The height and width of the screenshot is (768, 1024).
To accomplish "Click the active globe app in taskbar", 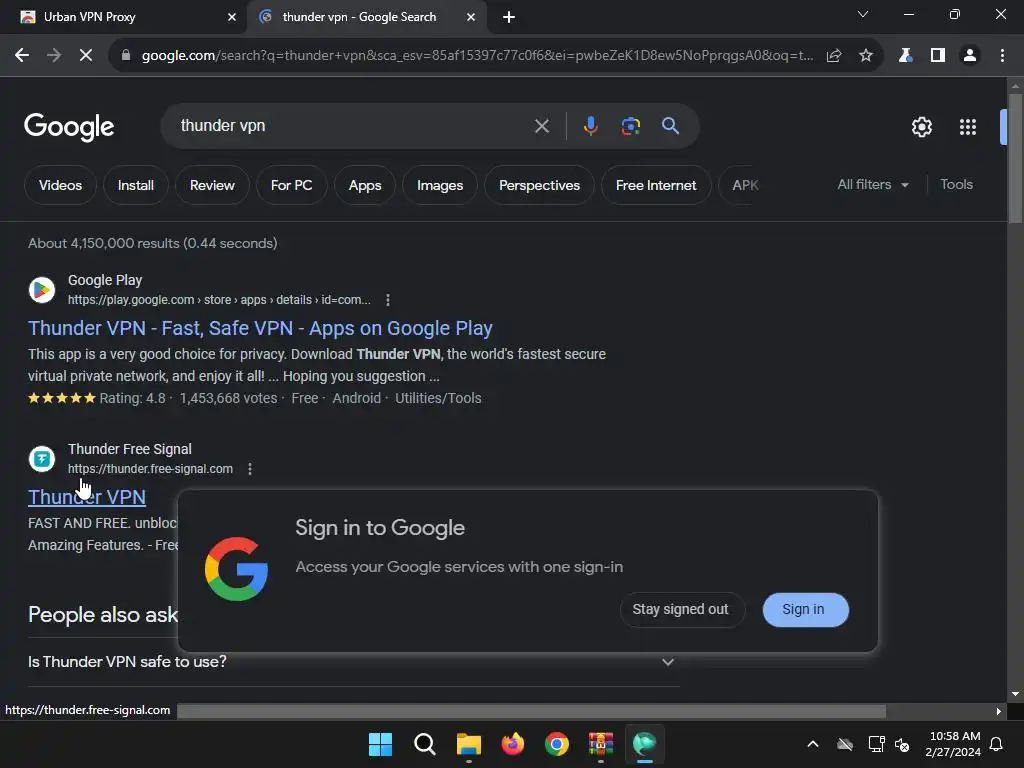I will 645,744.
